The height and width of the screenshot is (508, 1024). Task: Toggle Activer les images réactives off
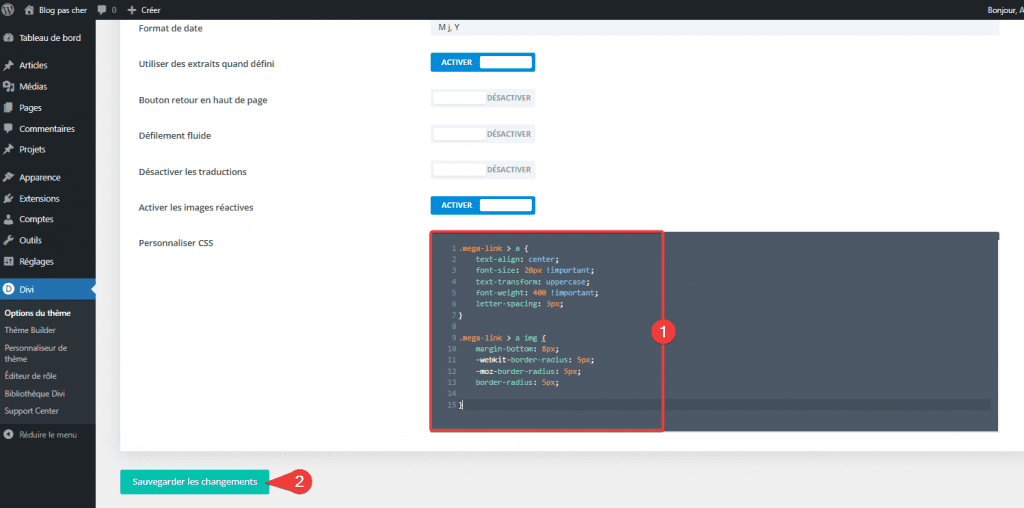(482, 205)
